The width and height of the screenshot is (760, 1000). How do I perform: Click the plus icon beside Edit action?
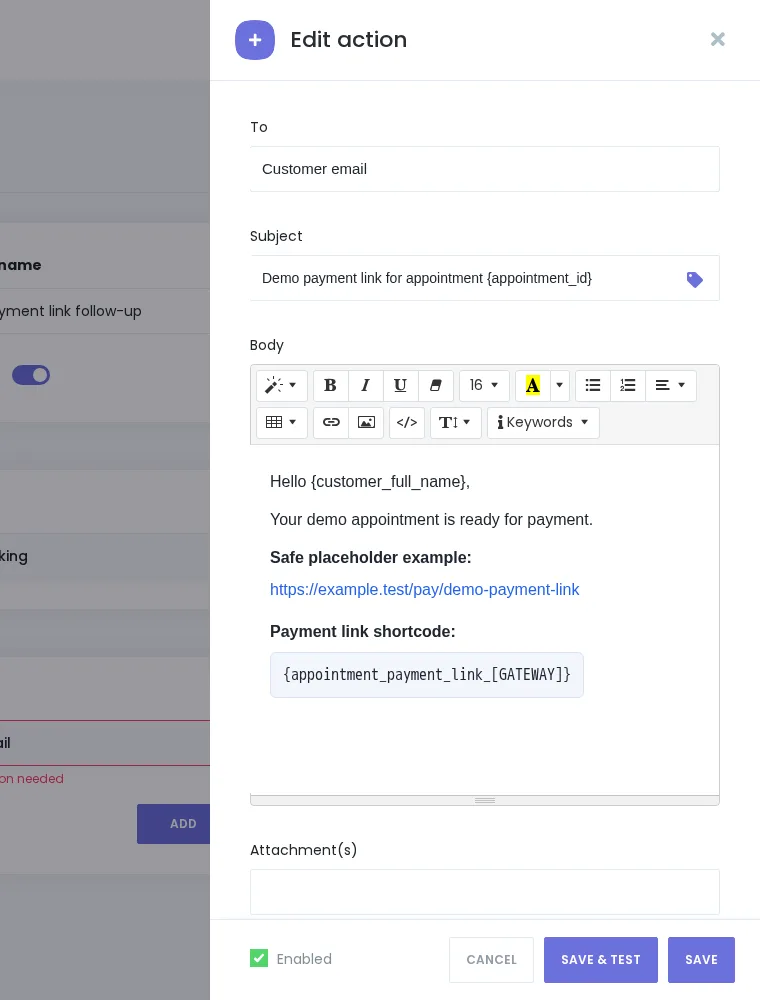point(255,40)
